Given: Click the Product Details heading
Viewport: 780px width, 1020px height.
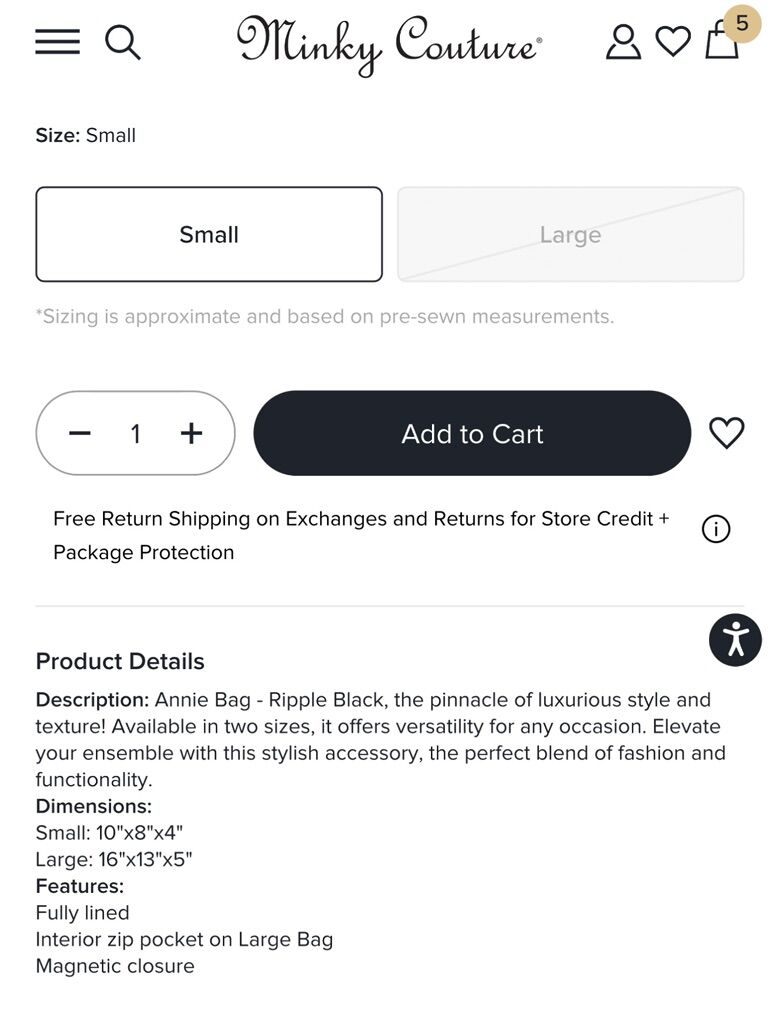Looking at the screenshot, I should coord(120,661).
